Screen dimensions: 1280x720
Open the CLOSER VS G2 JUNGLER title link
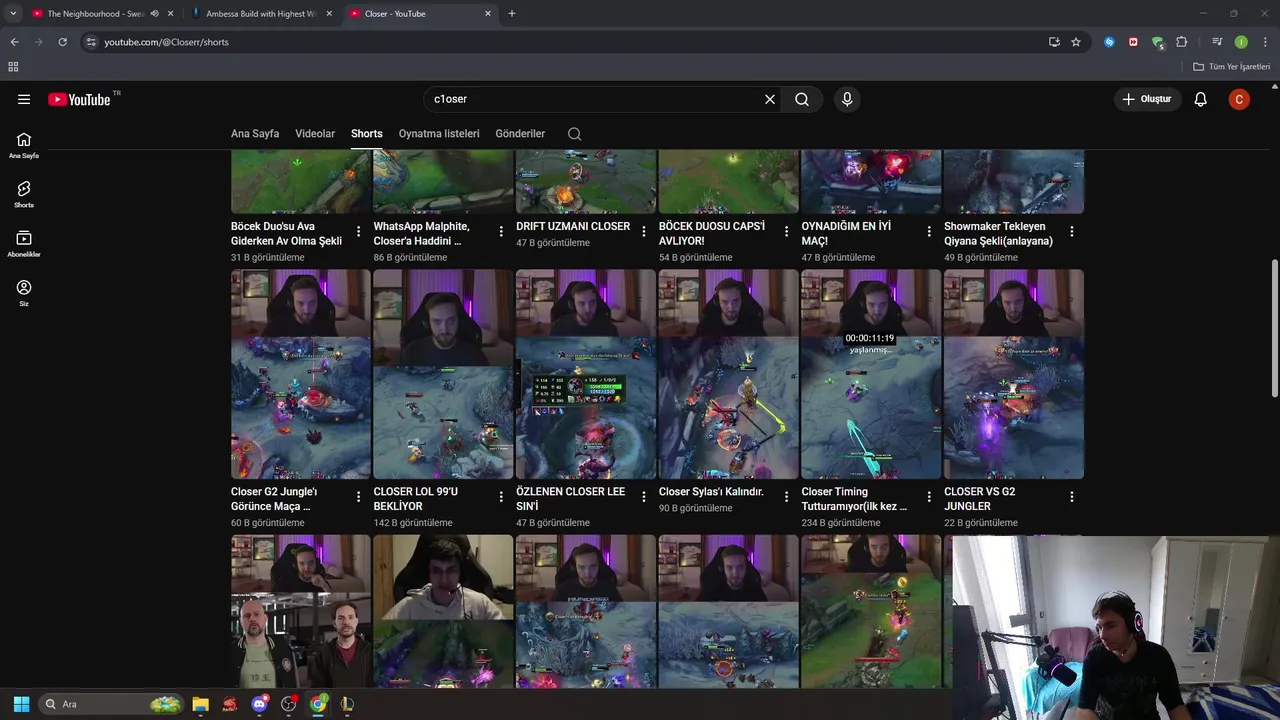980,499
